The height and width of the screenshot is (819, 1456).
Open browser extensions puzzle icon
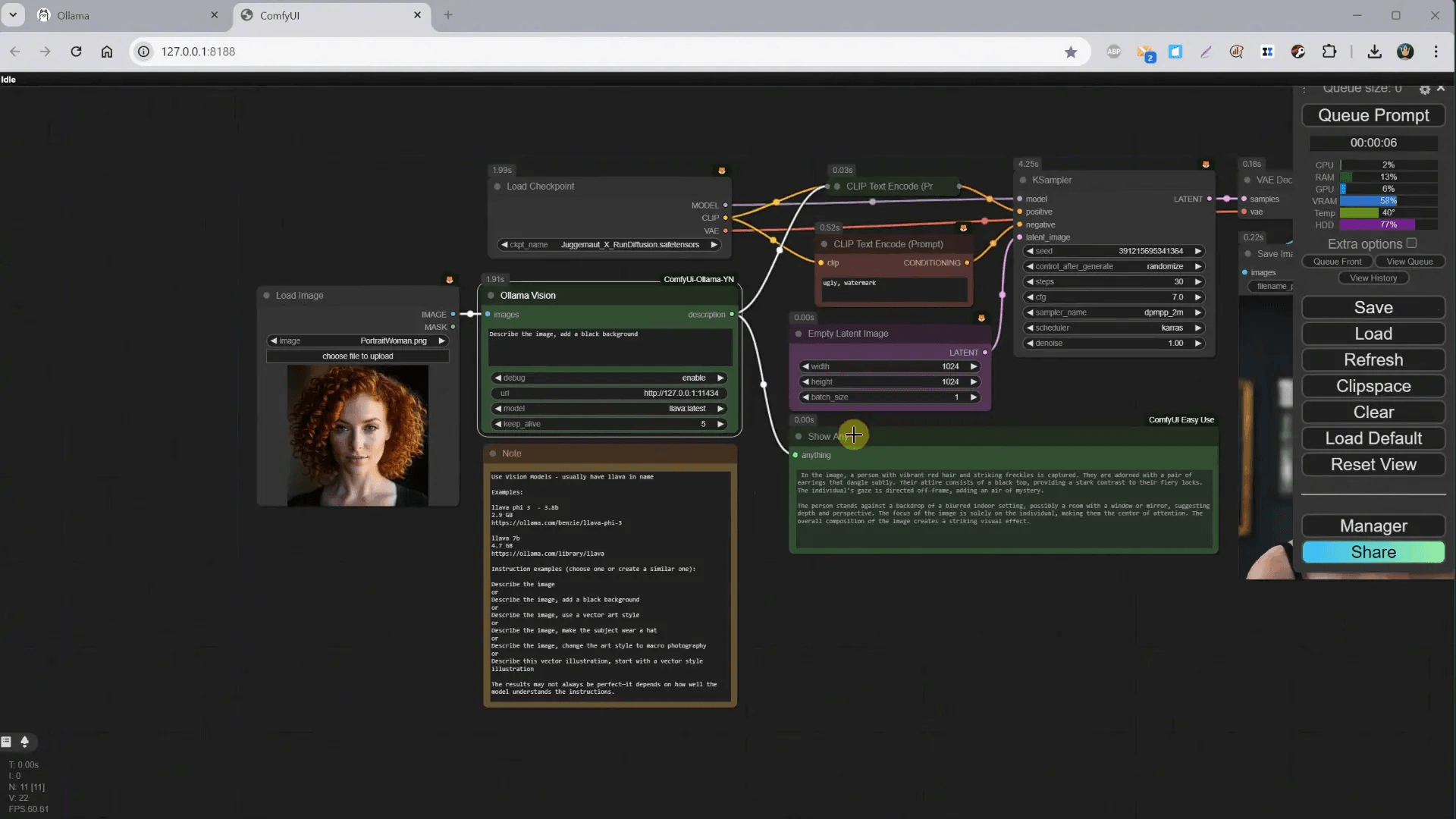click(x=1329, y=52)
